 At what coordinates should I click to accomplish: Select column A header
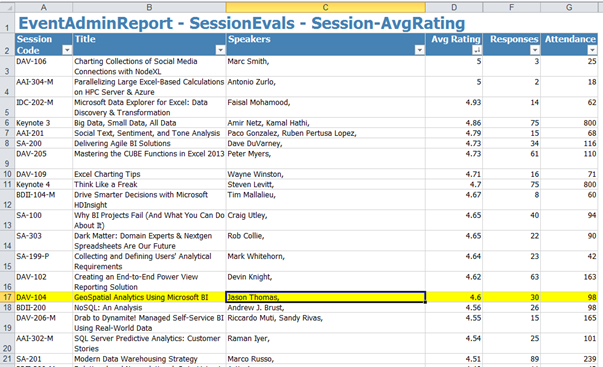pyautogui.click(x=43, y=7)
